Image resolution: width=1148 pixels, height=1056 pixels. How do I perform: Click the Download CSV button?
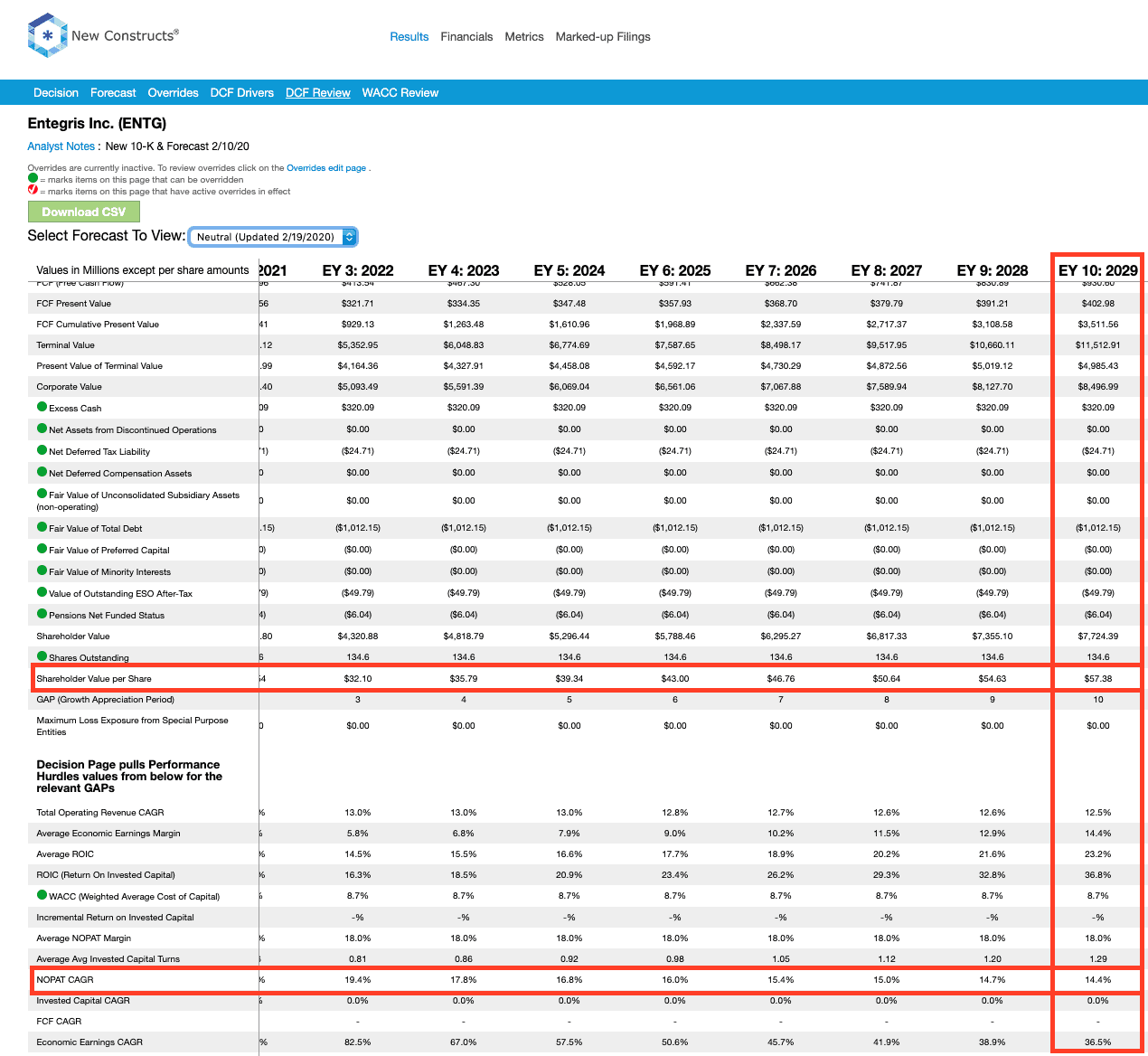pos(84,212)
